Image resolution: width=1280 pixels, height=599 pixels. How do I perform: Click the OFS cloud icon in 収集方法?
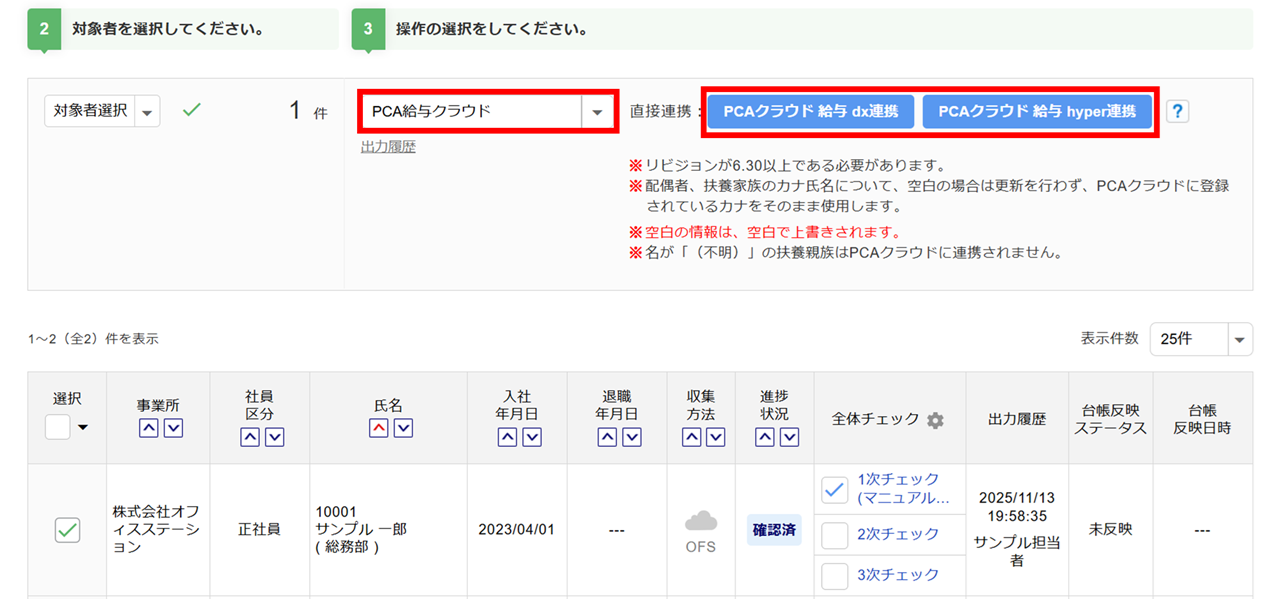701,522
